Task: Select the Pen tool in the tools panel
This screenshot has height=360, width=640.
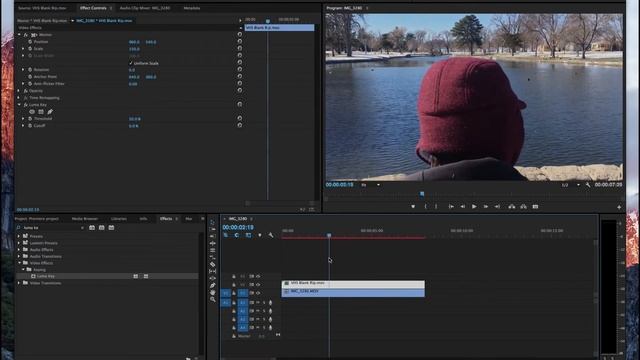Action: tap(213, 285)
